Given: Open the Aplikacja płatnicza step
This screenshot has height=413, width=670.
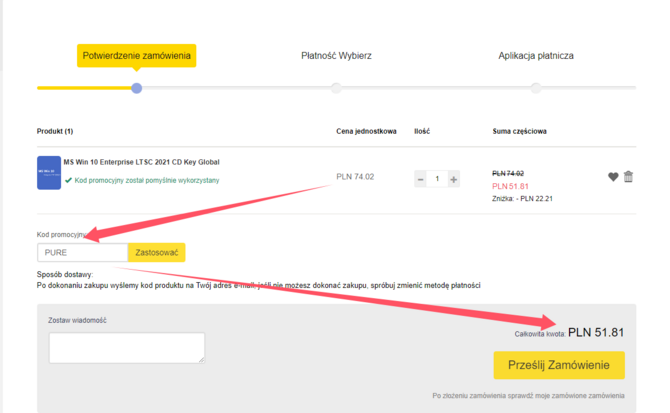Looking at the screenshot, I should pyautogui.click(x=536, y=55).
